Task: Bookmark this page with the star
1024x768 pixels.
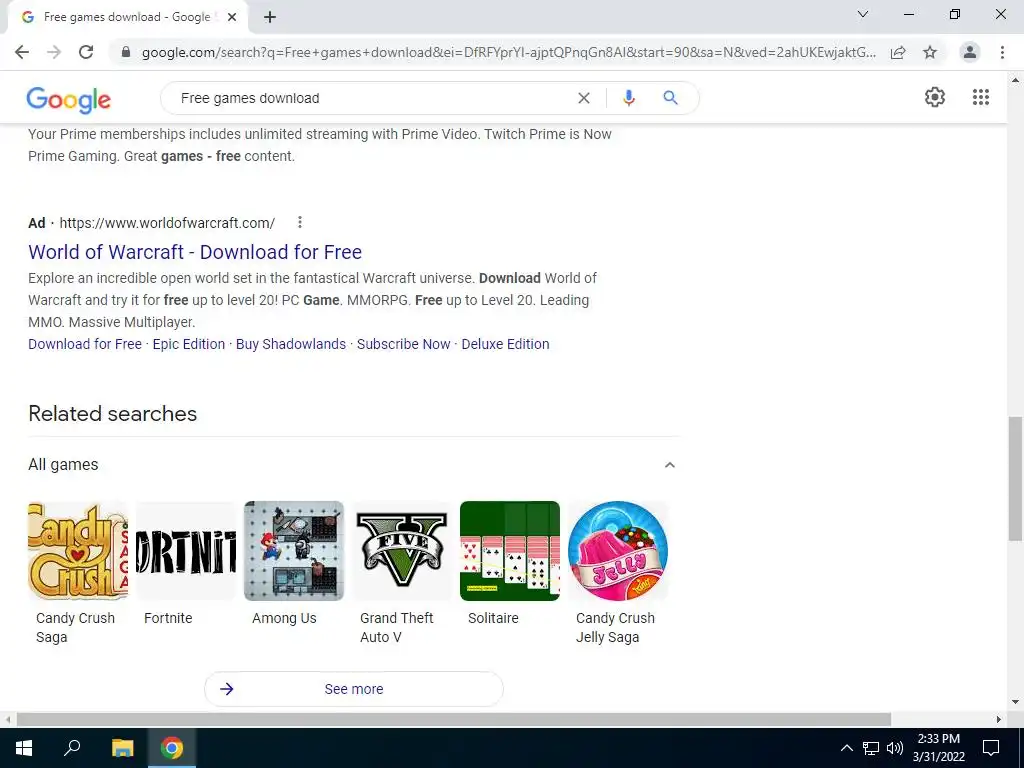Action: point(930,52)
